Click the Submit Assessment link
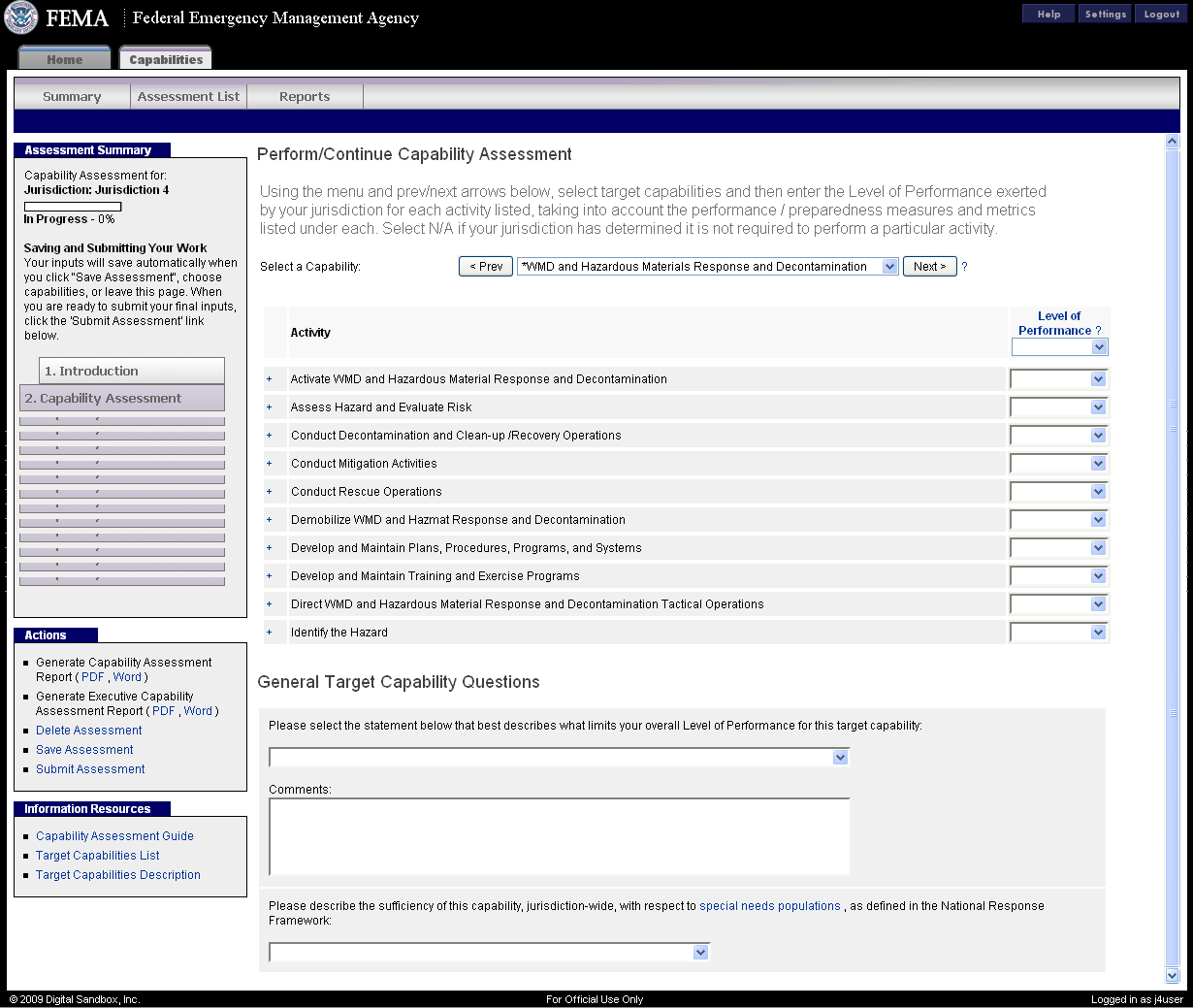 point(90,769)
